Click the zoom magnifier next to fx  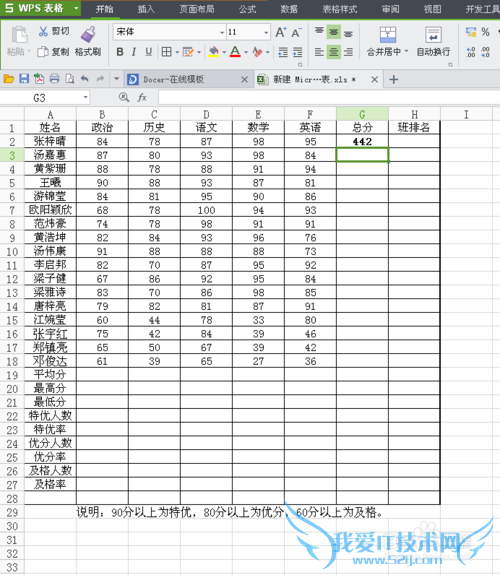point(124,98)
